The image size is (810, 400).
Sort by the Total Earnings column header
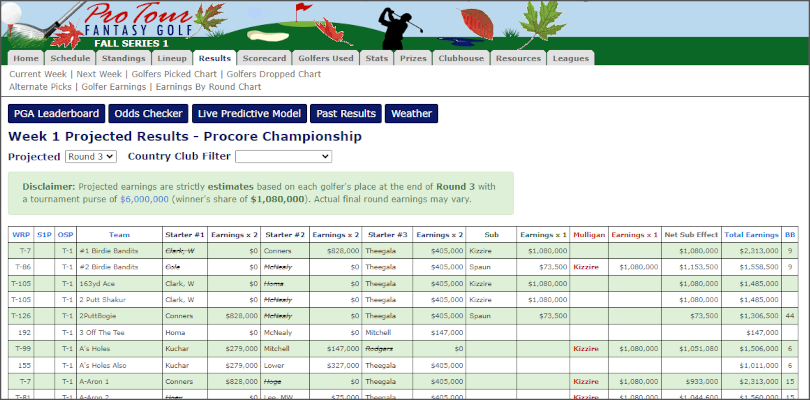click(751, 235)
